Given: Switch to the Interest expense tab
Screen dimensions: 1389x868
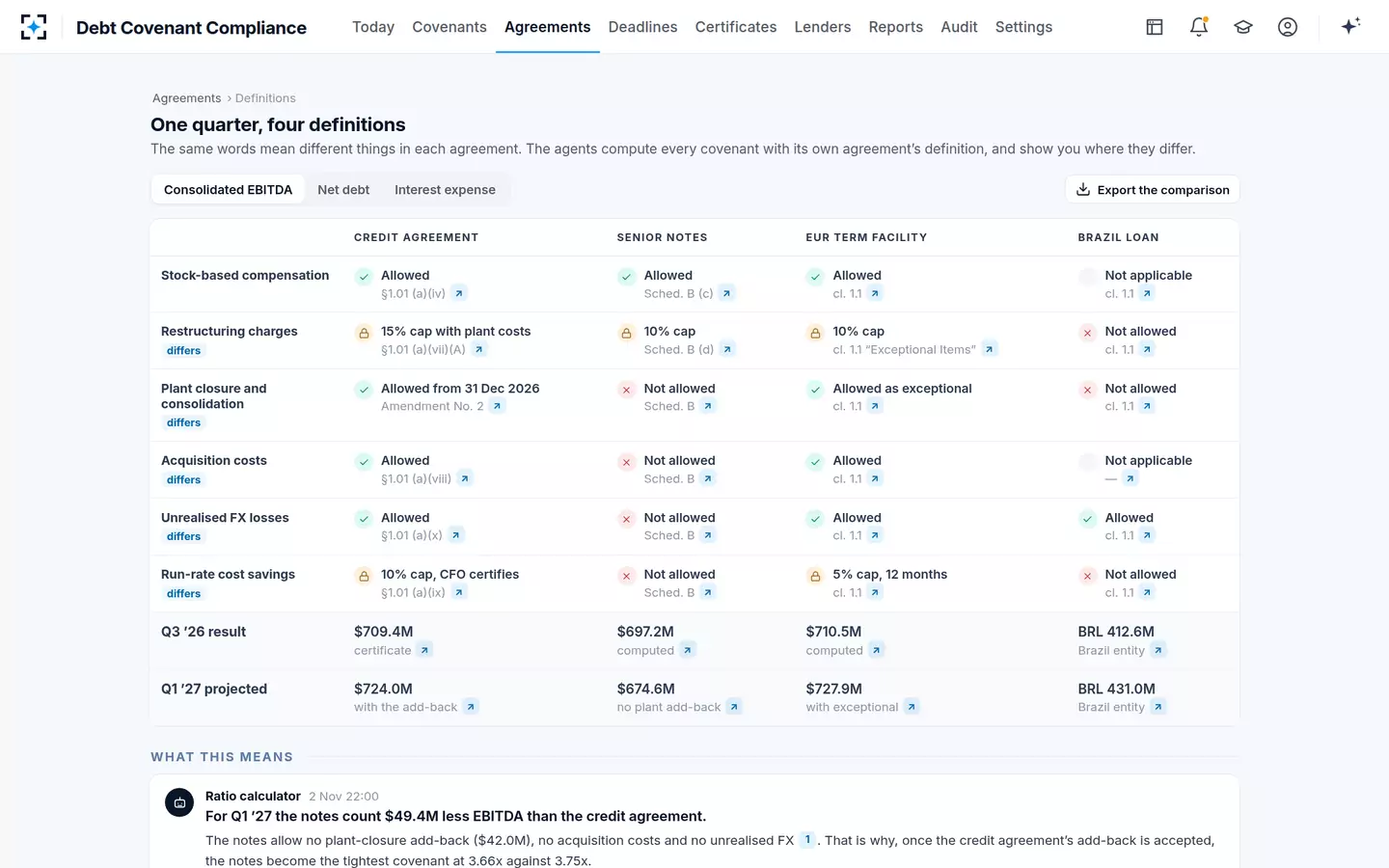Looking at the screenshot, I should click(x=445, y=190).
